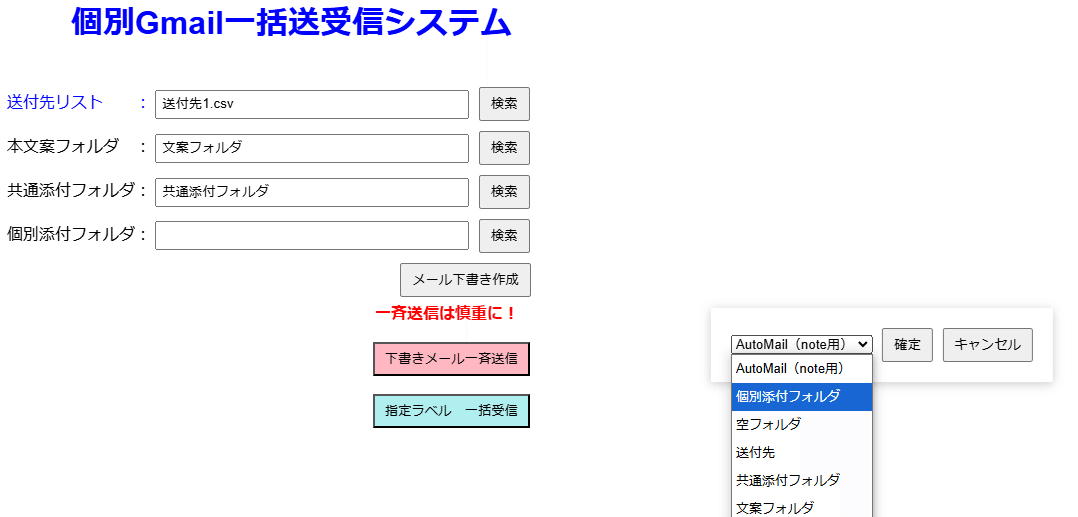Click the 確定 button
Screen dimensions: 1078x517
pos(908,344)
